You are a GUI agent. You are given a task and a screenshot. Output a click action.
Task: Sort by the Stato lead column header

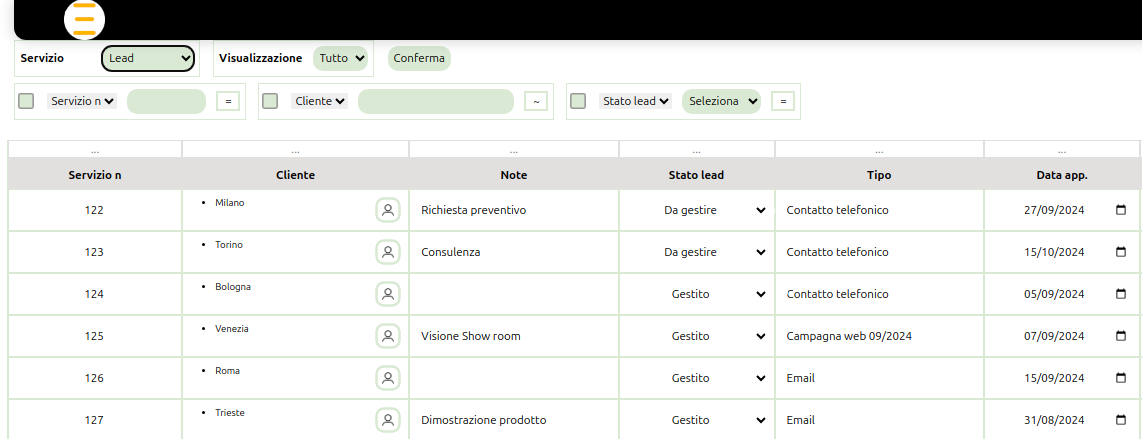point(696,175)
